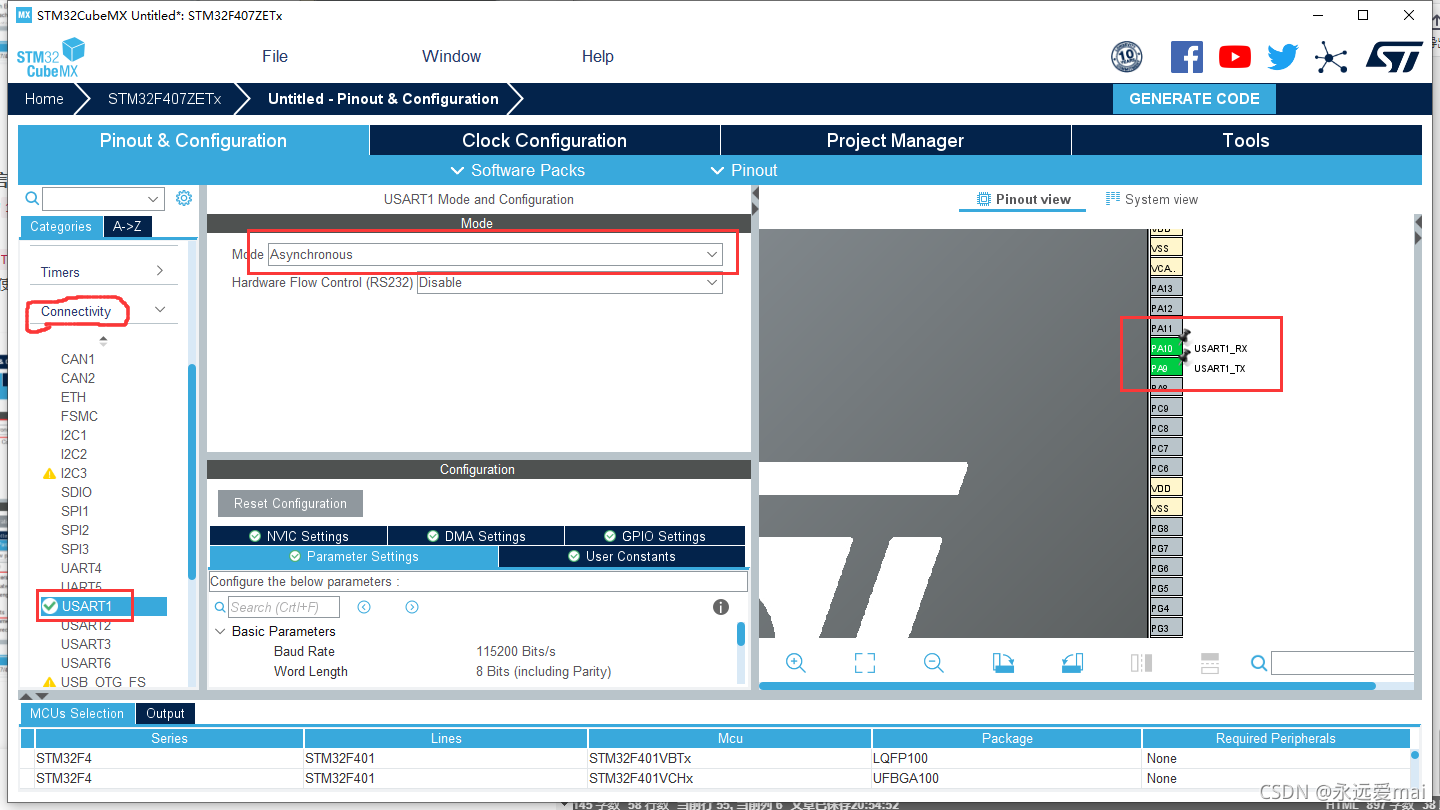1440x810 pixels.
Task: Select SPI1 in the peripheral list
Action: tap(75, 511)
